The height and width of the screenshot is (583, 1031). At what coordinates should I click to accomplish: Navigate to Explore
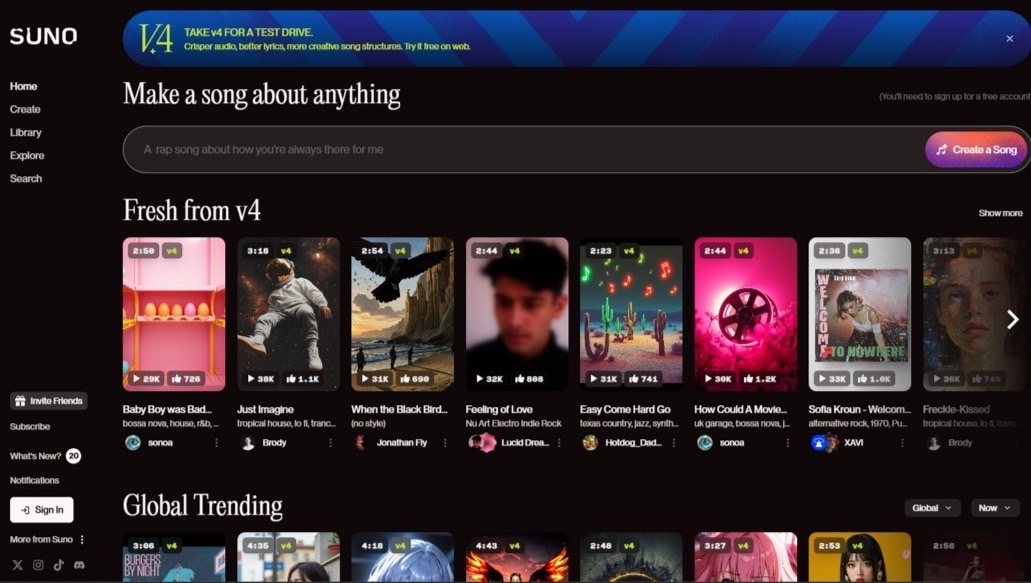click(27, 155)
